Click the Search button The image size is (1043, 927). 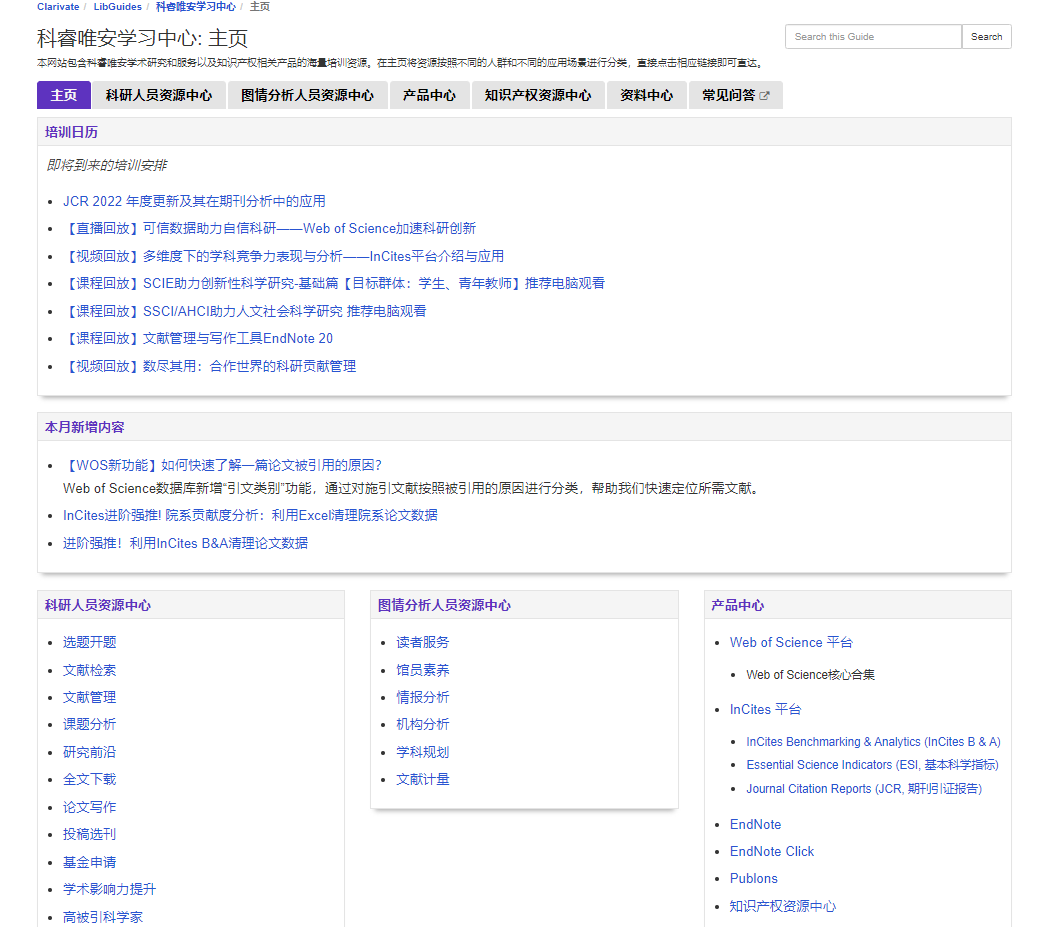pyautogui.click(x=986, y=37)
